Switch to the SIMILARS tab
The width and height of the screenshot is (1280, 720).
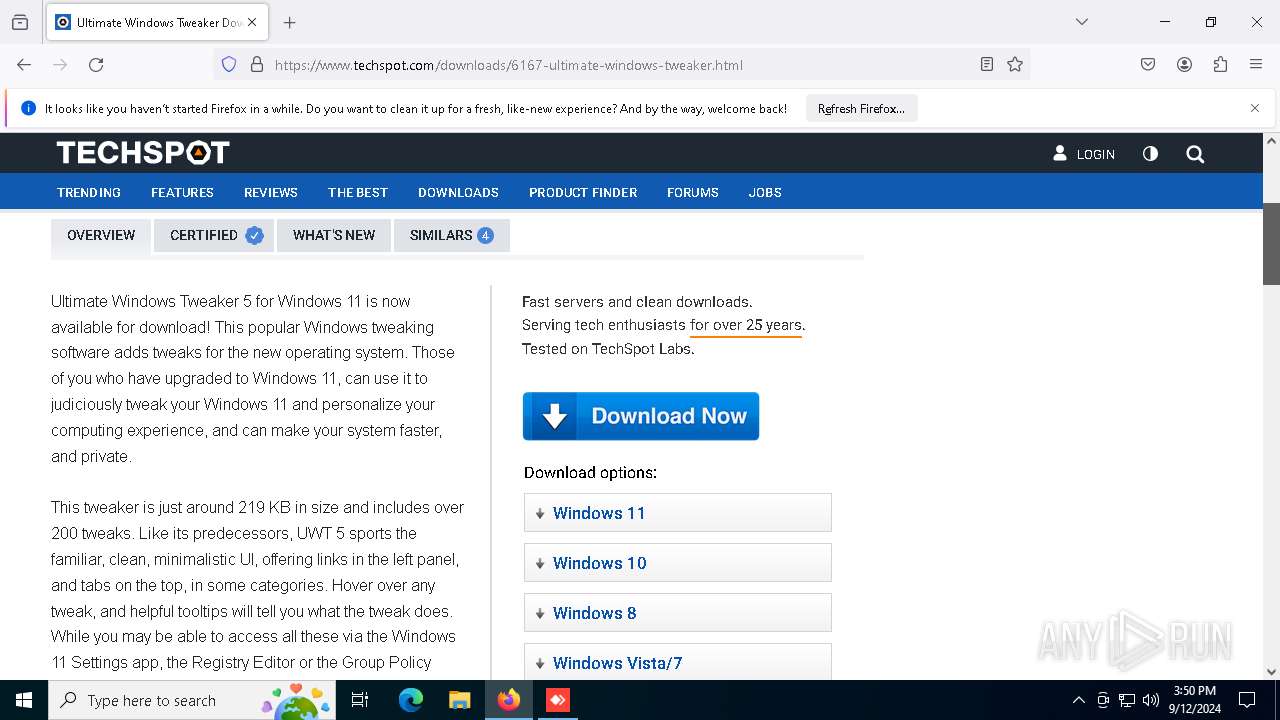(x=452, y=235)
